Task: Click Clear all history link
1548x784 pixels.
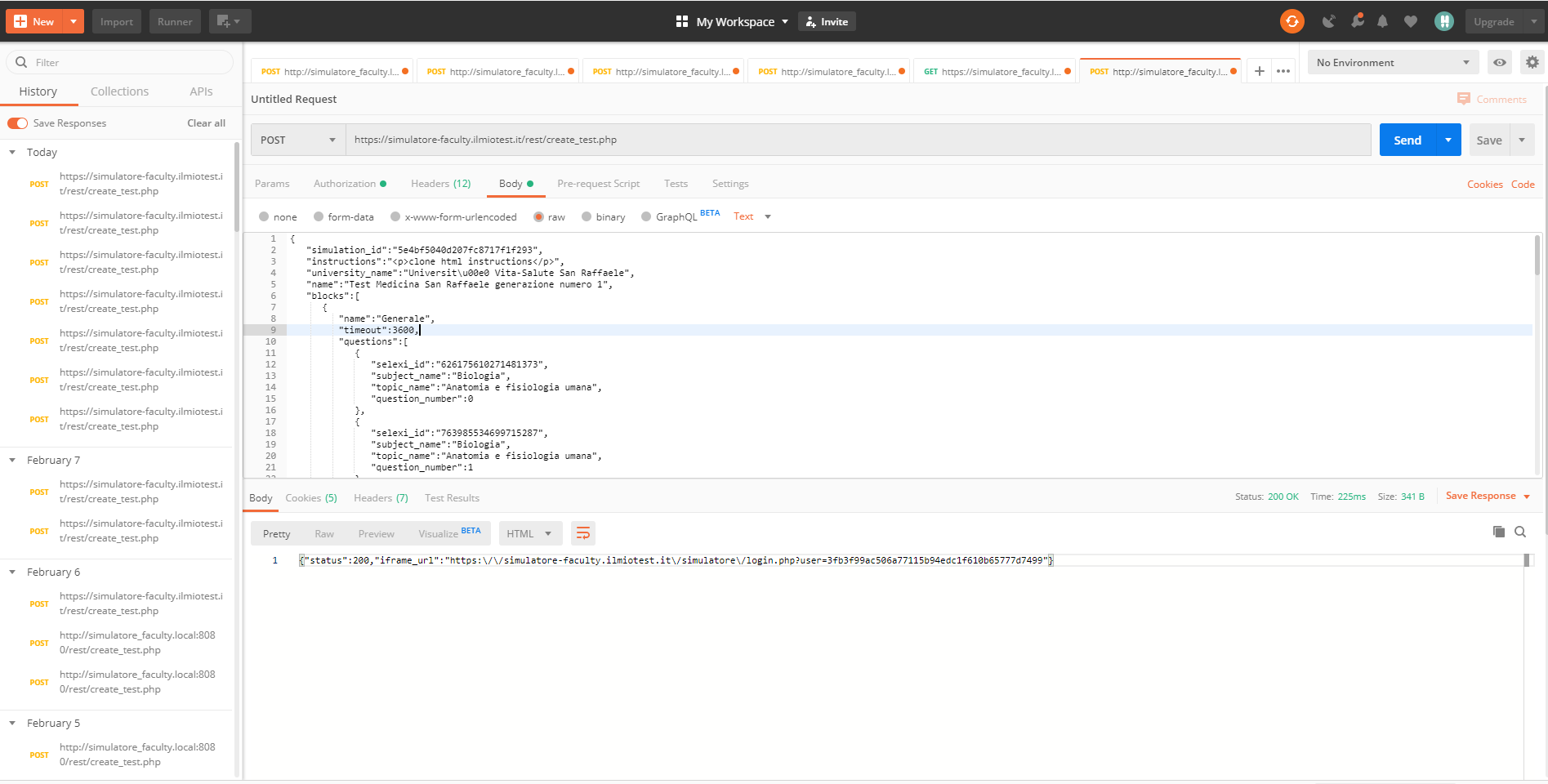Action: pyautogui.click(x=206, y=123)
